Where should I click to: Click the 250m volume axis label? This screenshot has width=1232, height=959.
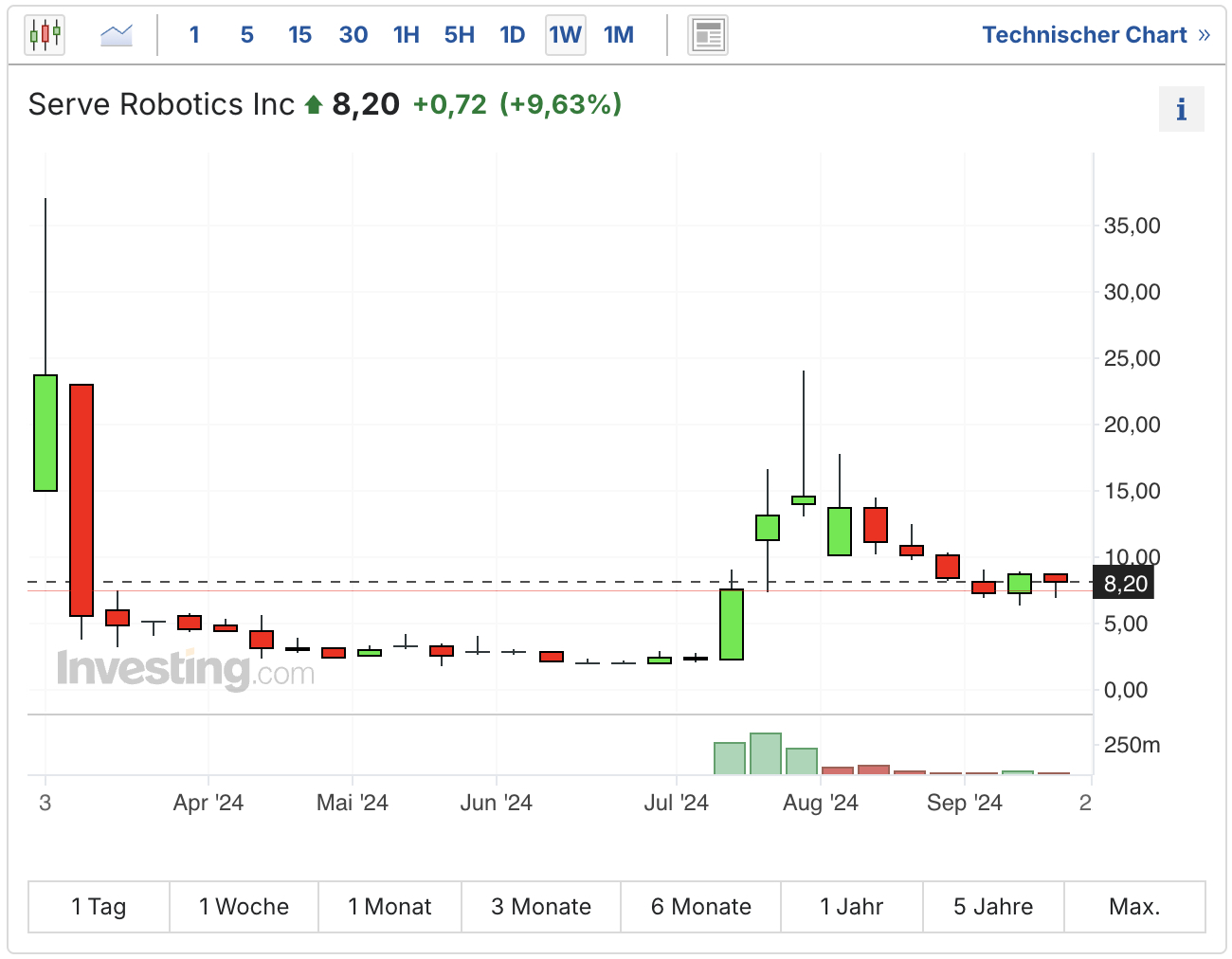click(x=1132, y=745)
